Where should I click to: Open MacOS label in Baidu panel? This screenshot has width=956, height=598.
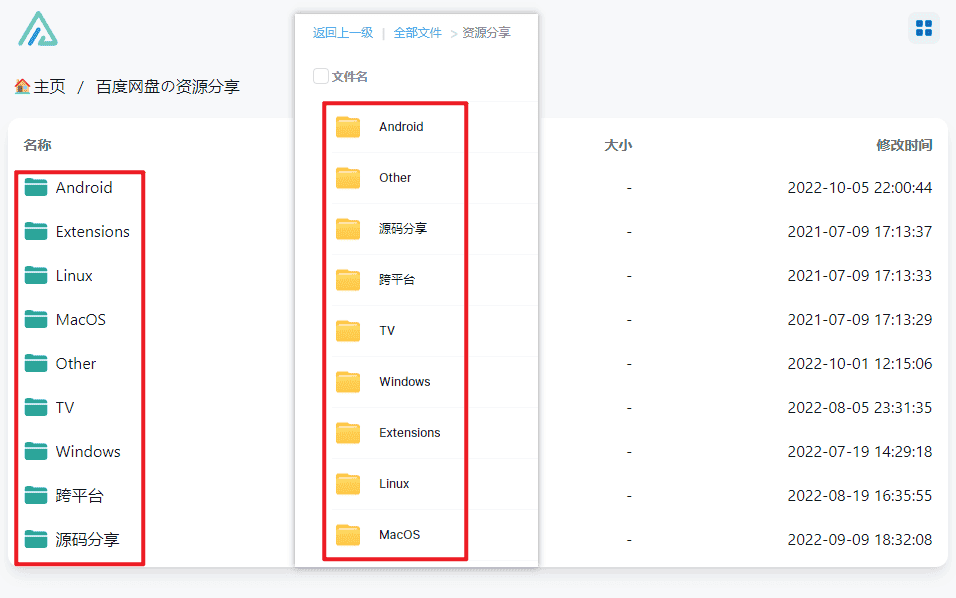[399, 535]
